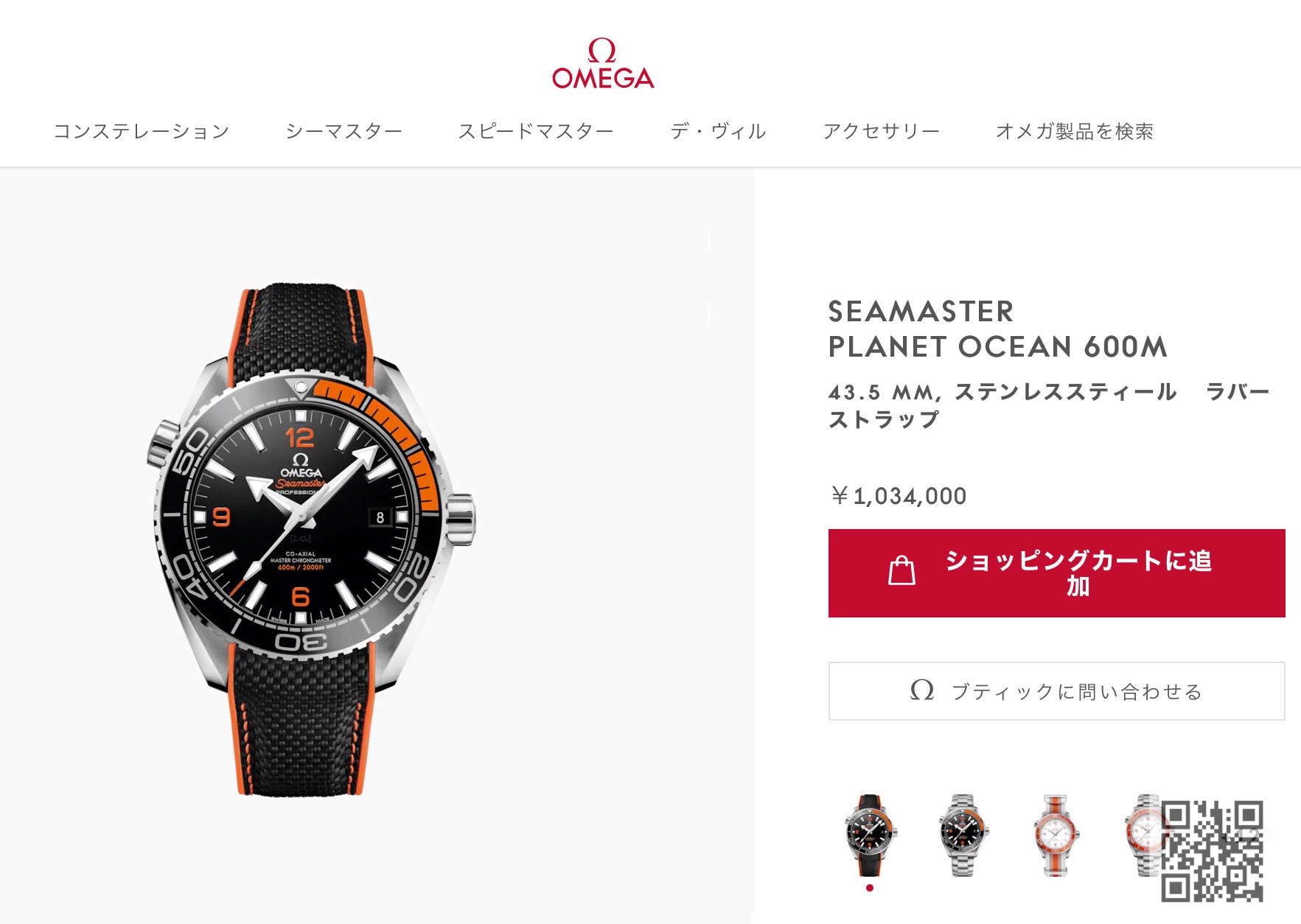Image resolution: width=1301 pixels, height=924 pixels.
Task: Click オメガ製品を検索 search link
Action: [x=1075, y=131]
